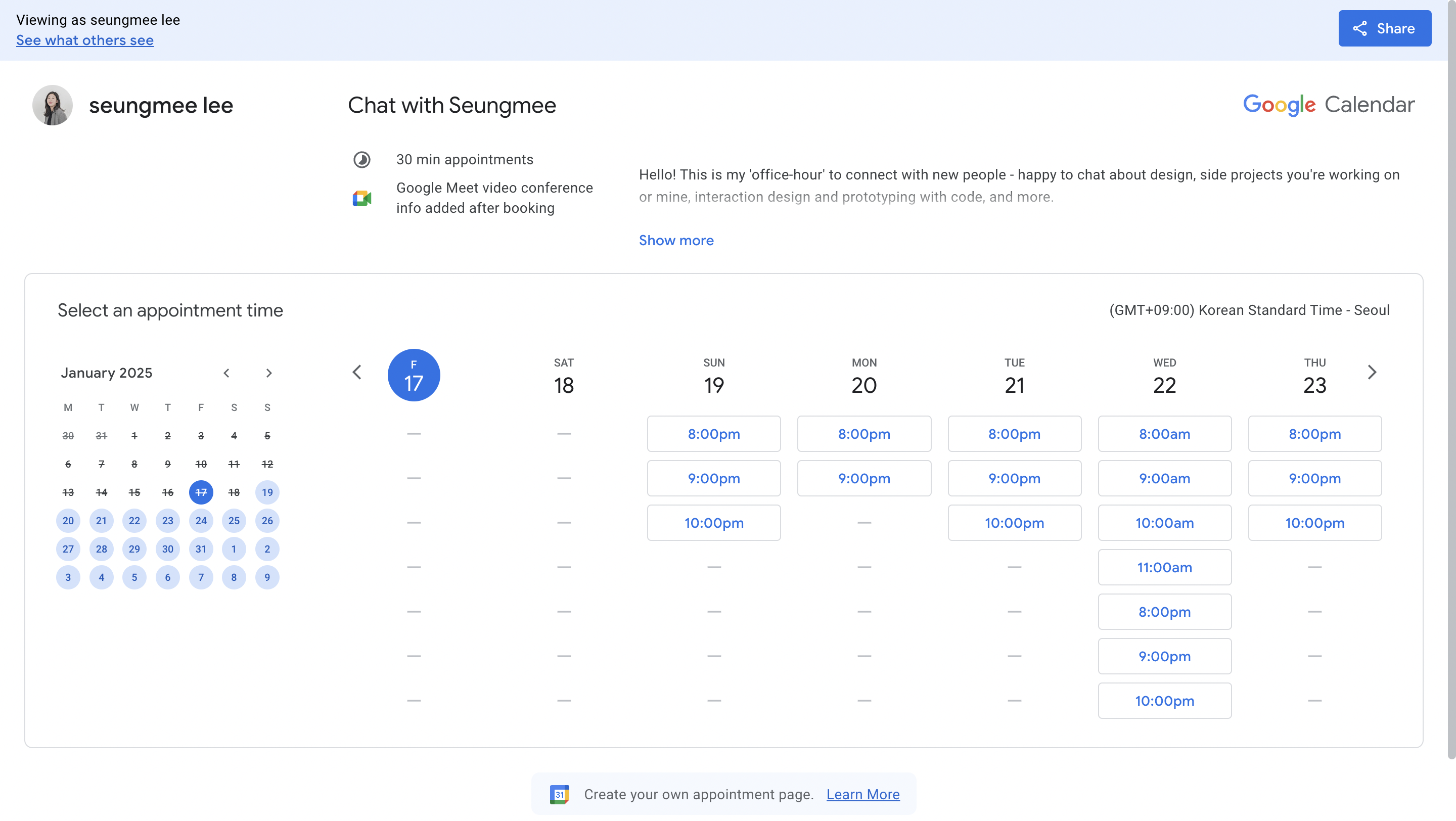Go to next month in mini calendar

[x=269, y=373]
